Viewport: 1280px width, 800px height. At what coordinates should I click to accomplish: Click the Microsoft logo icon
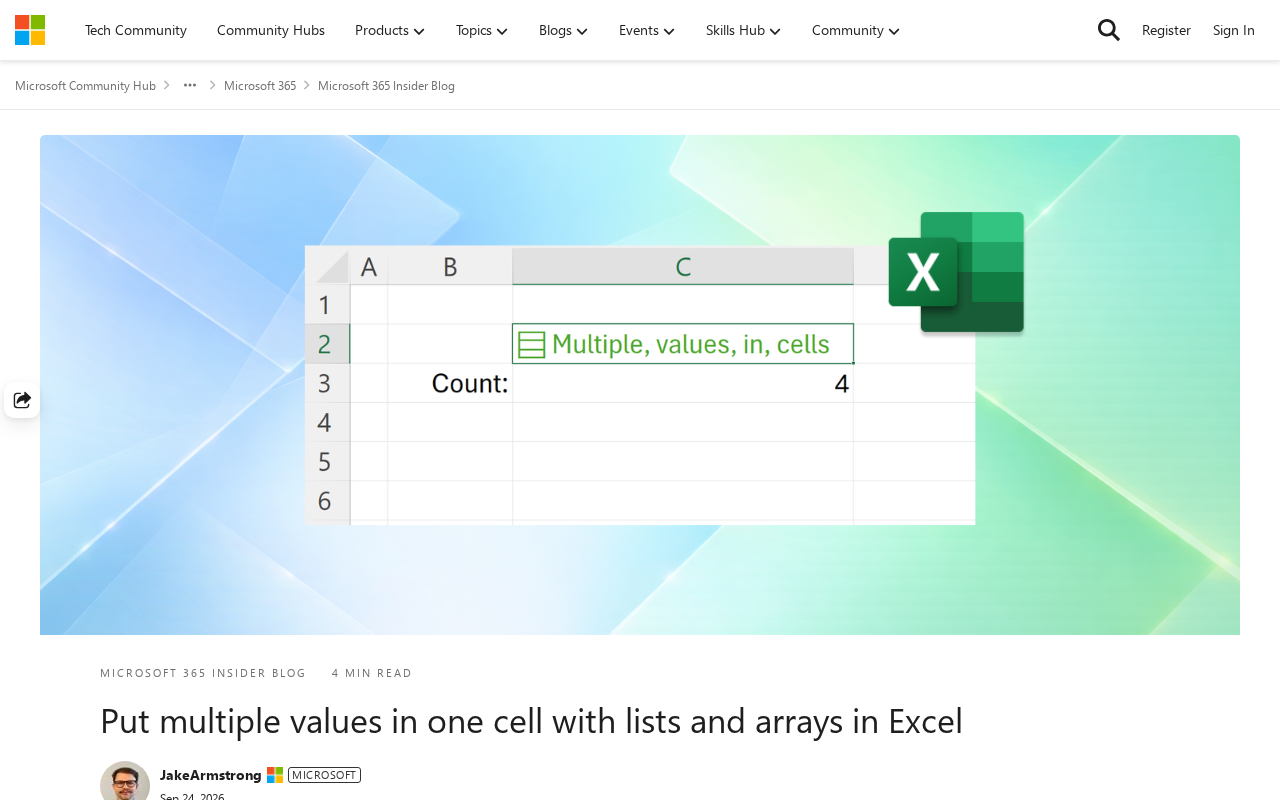[30, 30]
